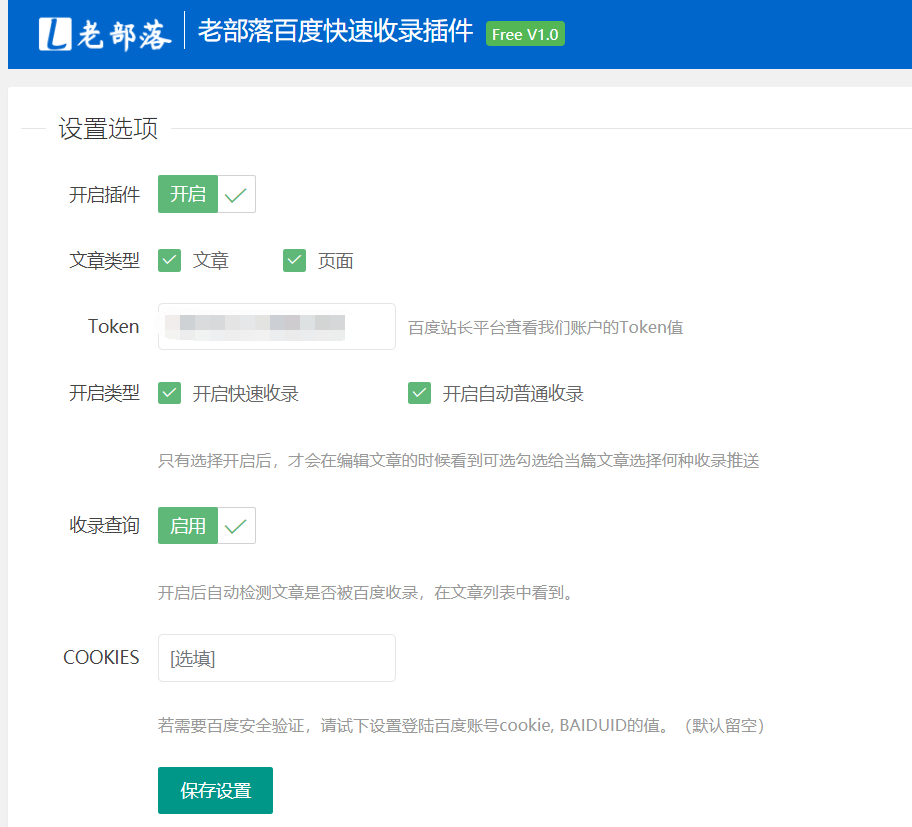Image resolution: width=912 pixels, height=827 pixels.
Task: Click the 老部落百度快速收录插件 title text
Action: point(336,31)
